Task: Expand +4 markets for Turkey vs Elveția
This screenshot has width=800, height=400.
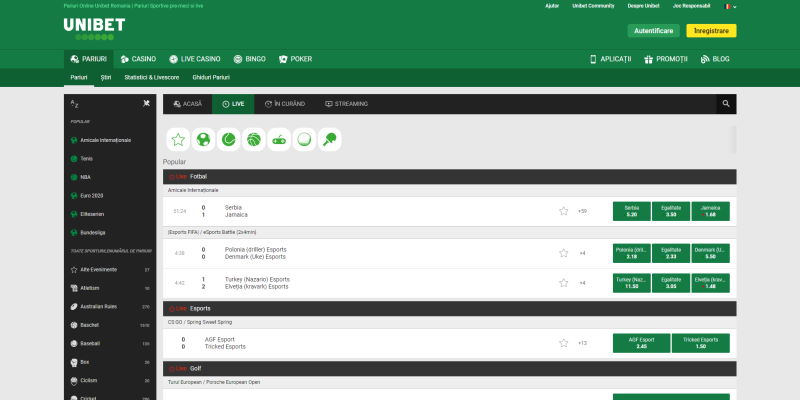Action: (582, 283)
